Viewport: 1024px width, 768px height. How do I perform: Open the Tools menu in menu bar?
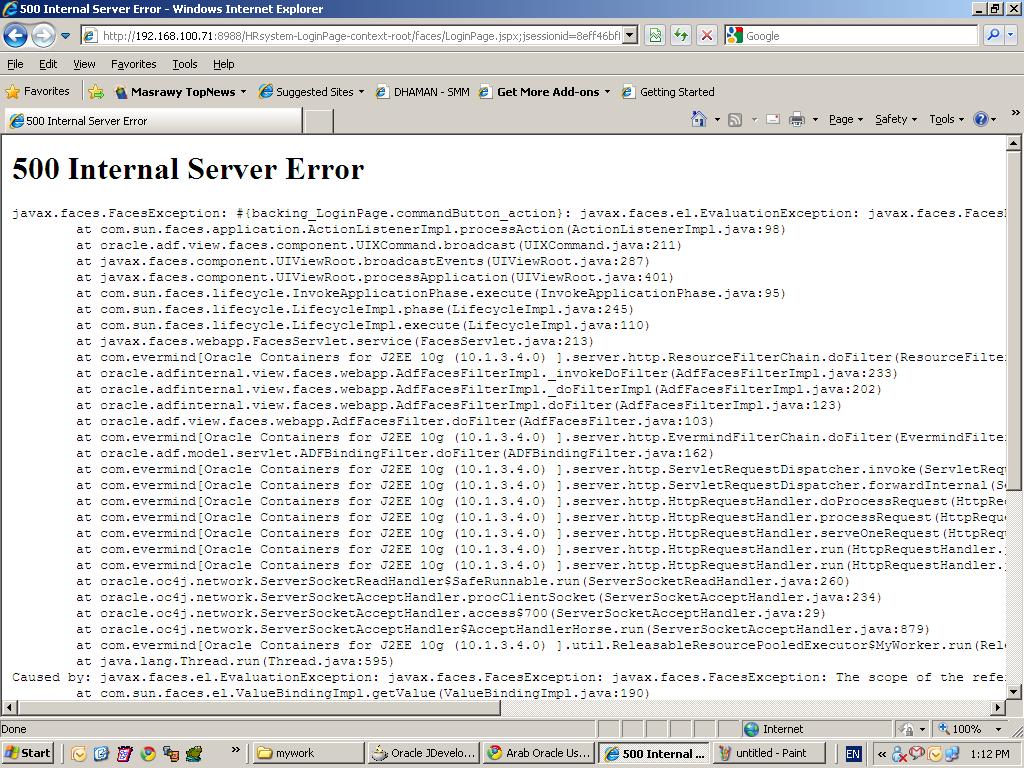pos(185,64)
